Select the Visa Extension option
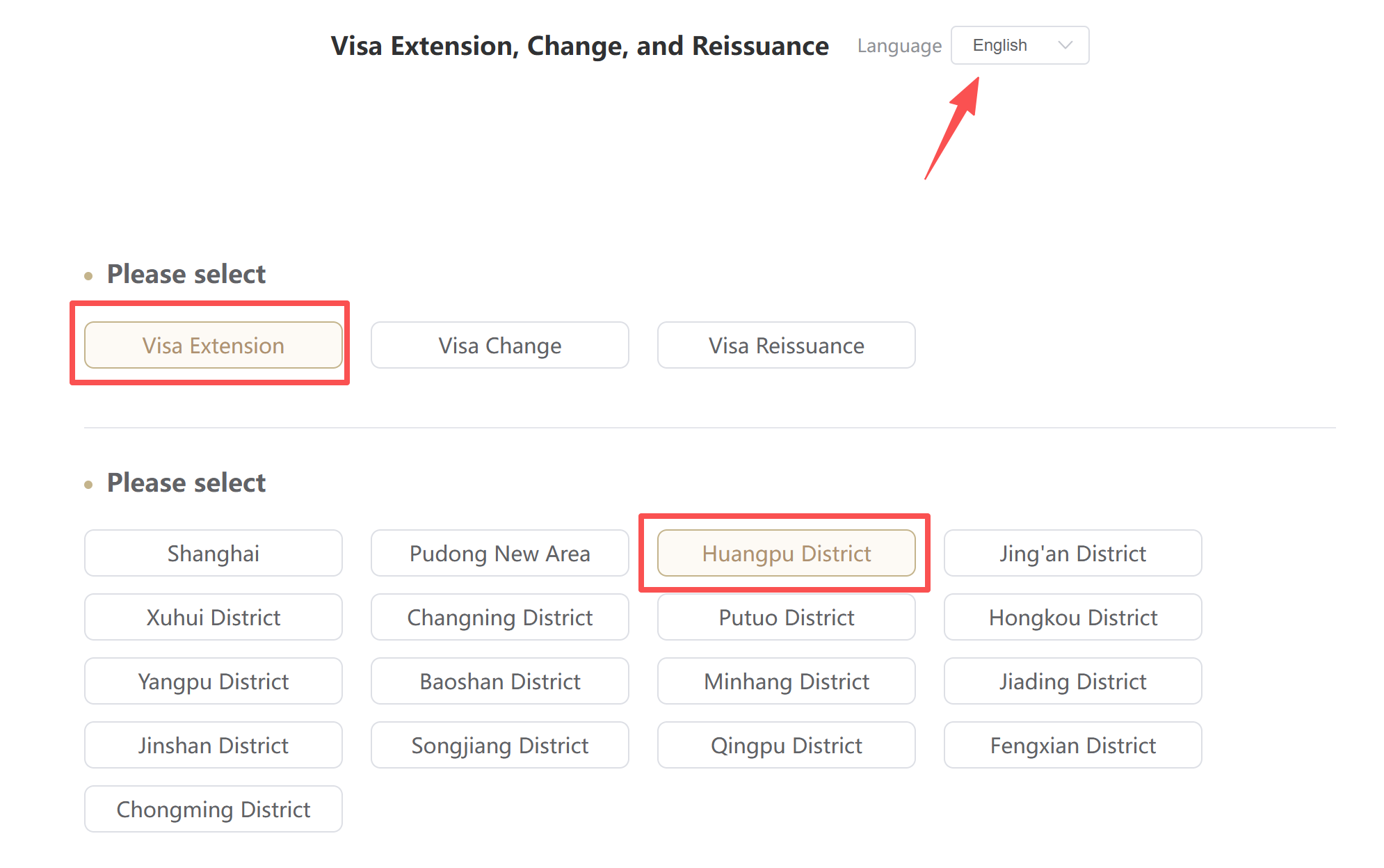This screenshot has height=868, width=1384. tap(214, 345)
